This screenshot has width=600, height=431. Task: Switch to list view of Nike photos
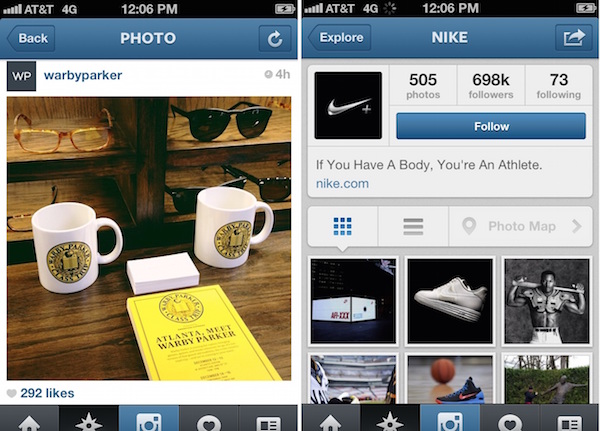[413, 226]
